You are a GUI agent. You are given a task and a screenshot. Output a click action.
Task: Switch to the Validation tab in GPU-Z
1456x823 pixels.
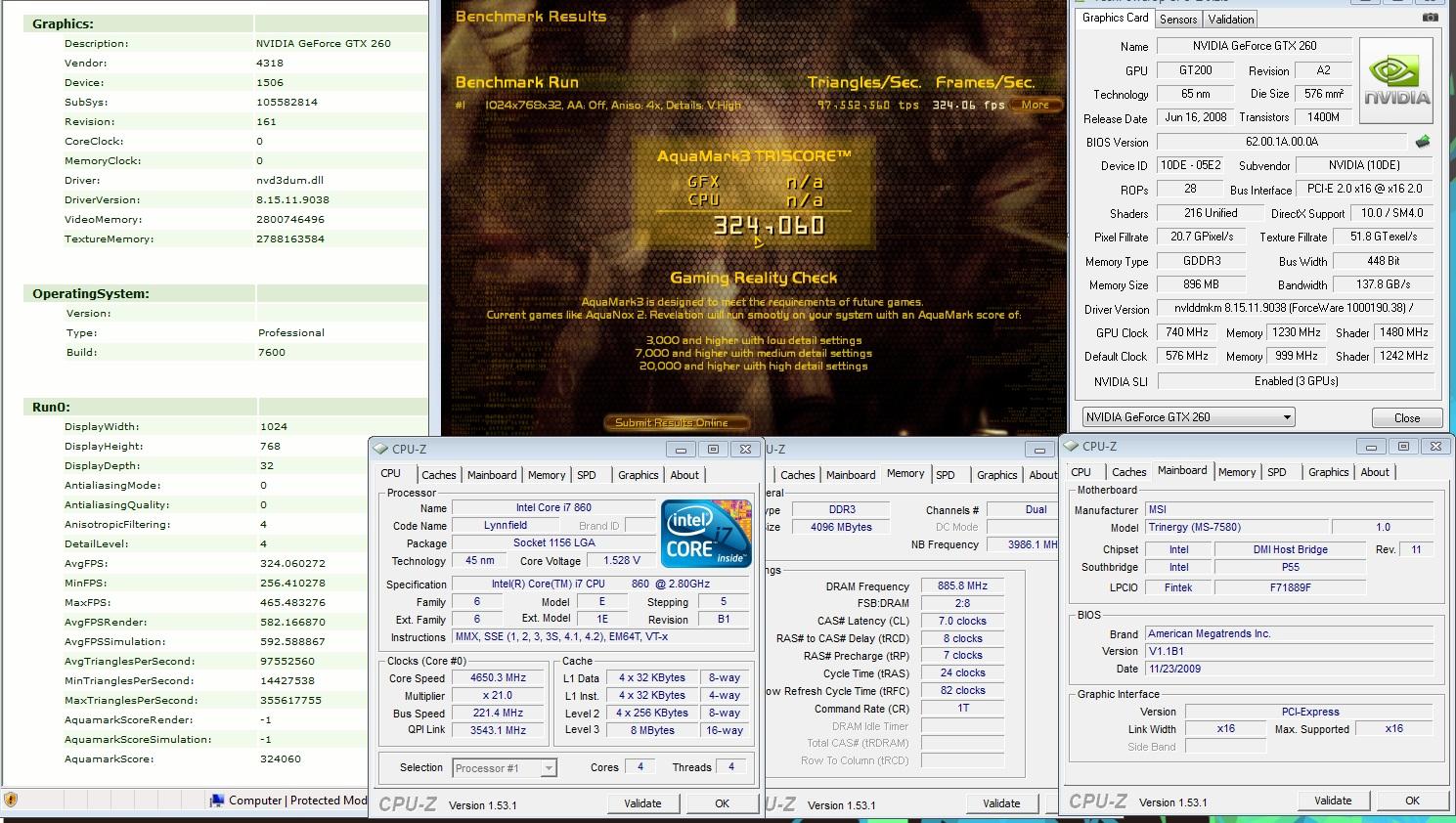pos(1230,19)
